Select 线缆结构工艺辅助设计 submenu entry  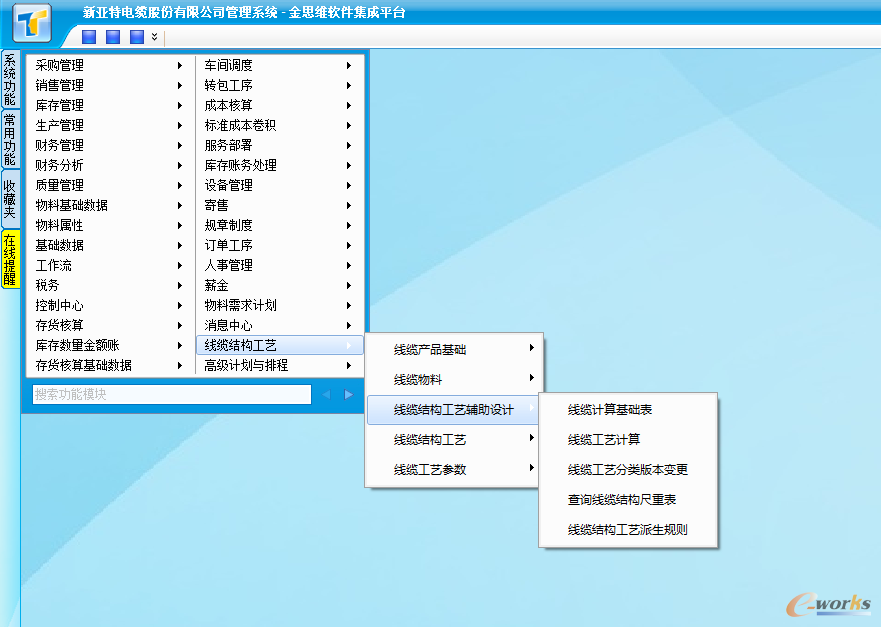454,410
